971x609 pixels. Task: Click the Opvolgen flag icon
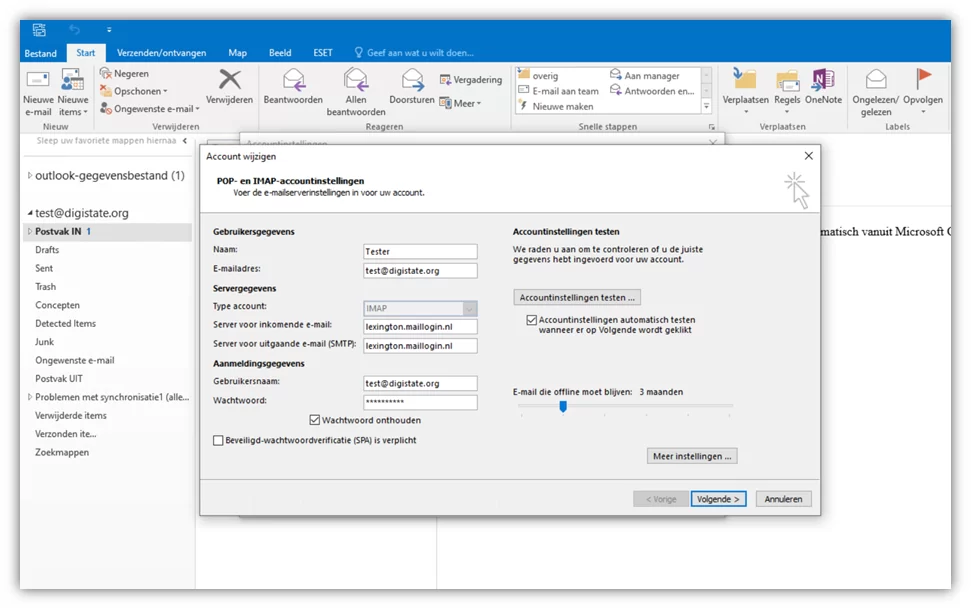pos(923,79)
